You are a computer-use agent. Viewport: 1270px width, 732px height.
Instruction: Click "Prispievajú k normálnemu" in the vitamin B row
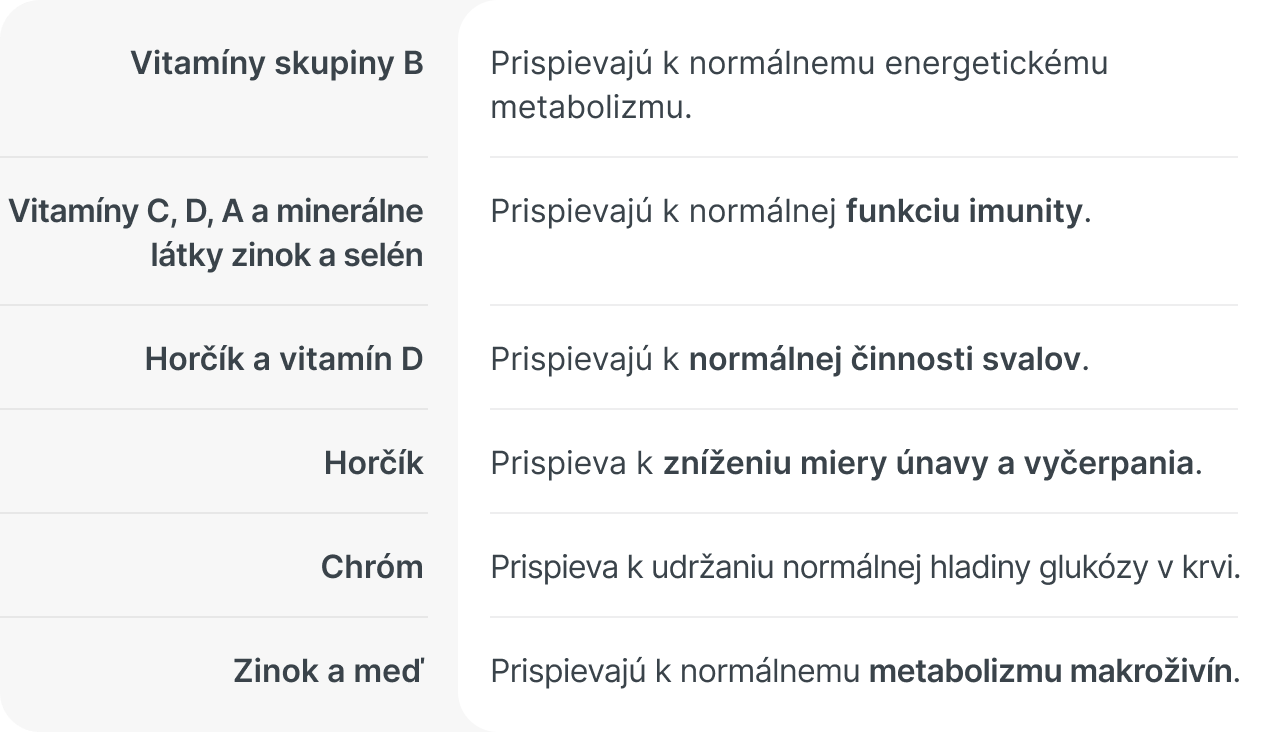(675, 63)
